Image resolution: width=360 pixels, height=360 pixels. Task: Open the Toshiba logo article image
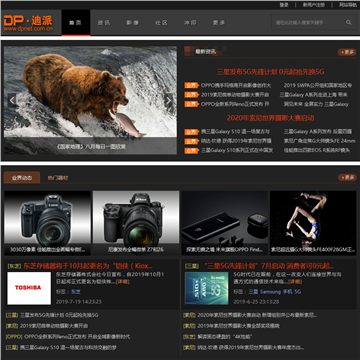[x=29, y=288]
